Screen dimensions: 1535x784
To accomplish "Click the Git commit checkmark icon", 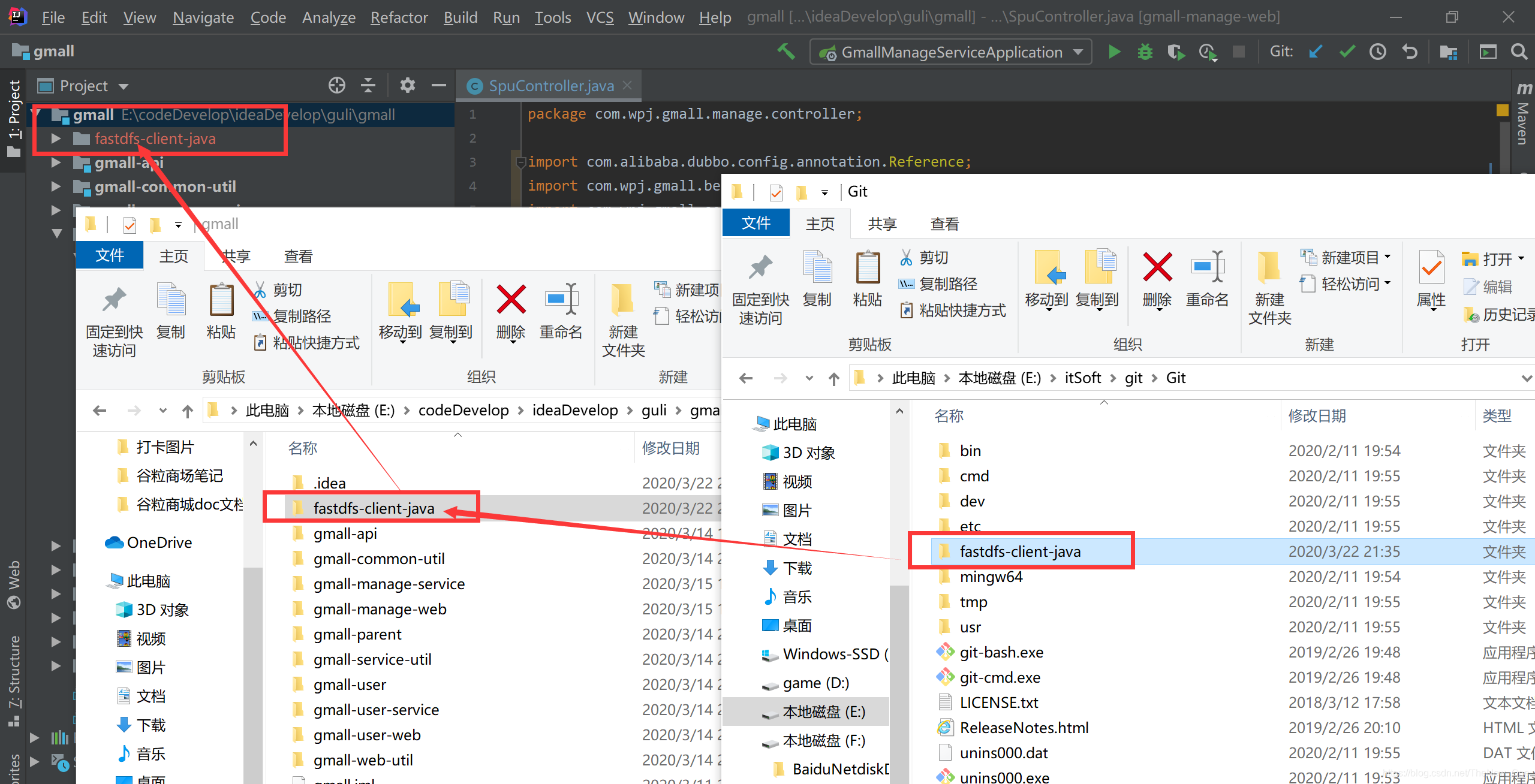I will click(x=1347, y=52).
